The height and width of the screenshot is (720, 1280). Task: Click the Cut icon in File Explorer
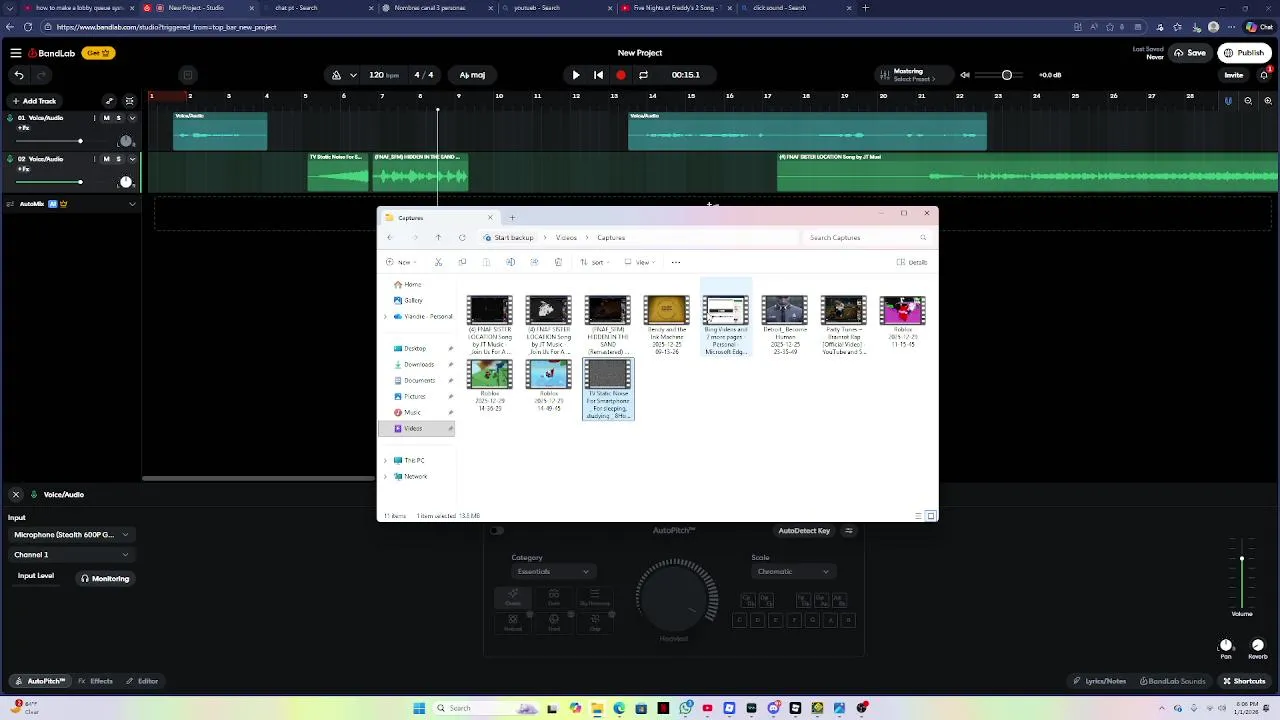(438, 262)
